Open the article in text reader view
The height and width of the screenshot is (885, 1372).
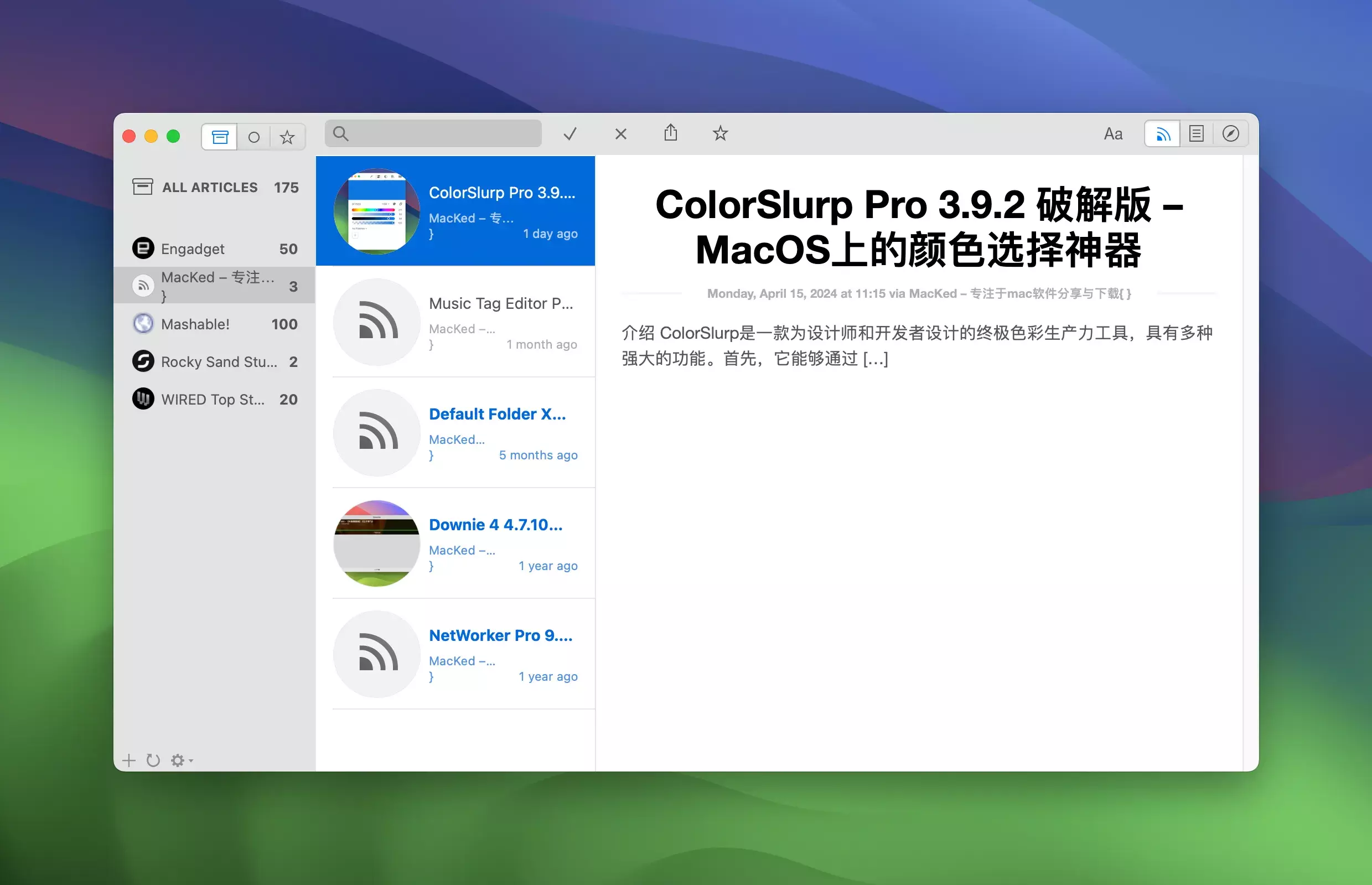tap(1197, 133)
